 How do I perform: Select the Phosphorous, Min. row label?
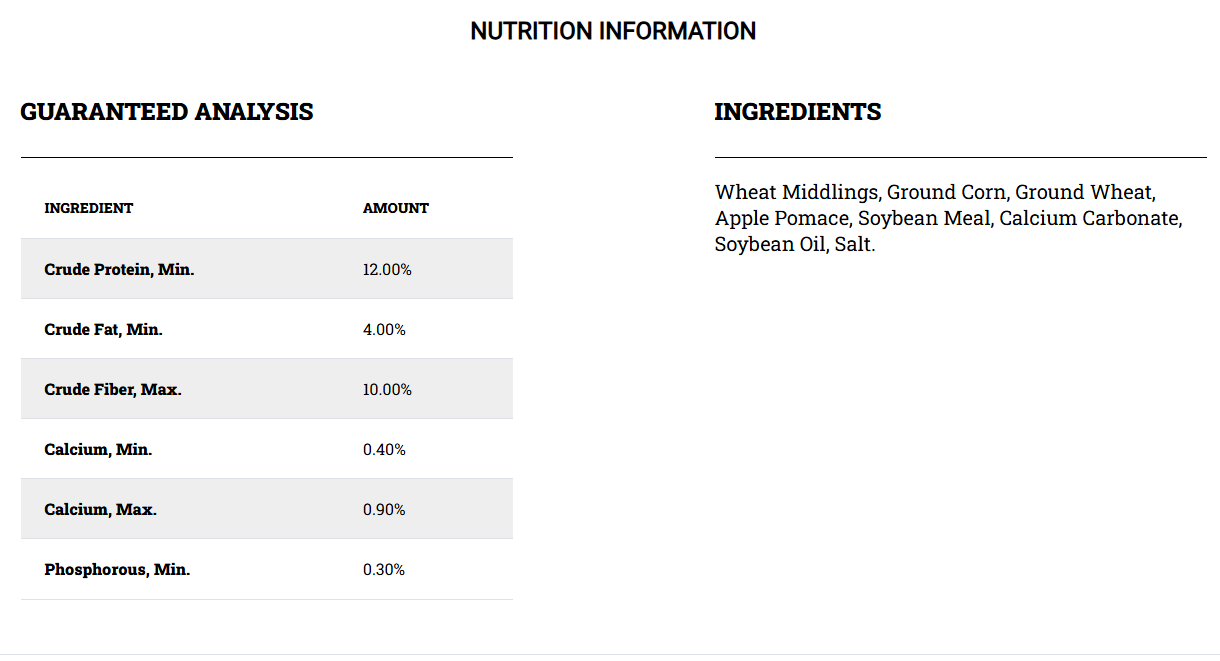click(117, 569)
